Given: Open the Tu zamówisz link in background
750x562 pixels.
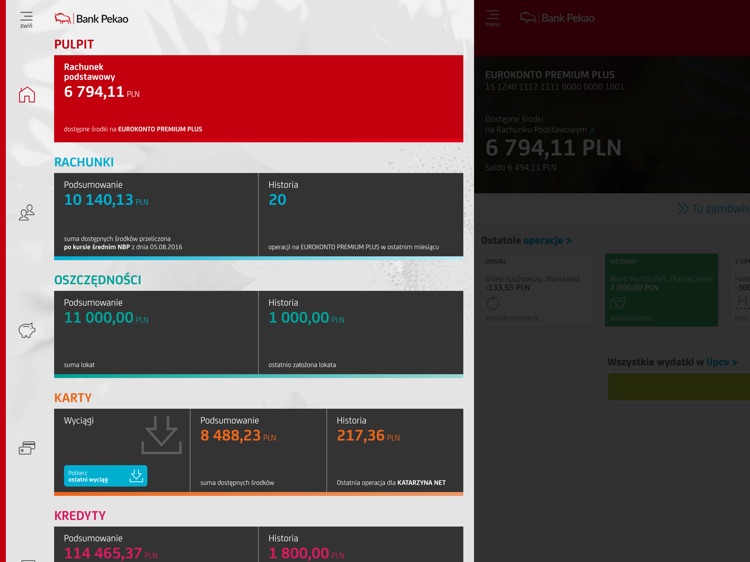Looking at the screenshot, I should (714, 209).
